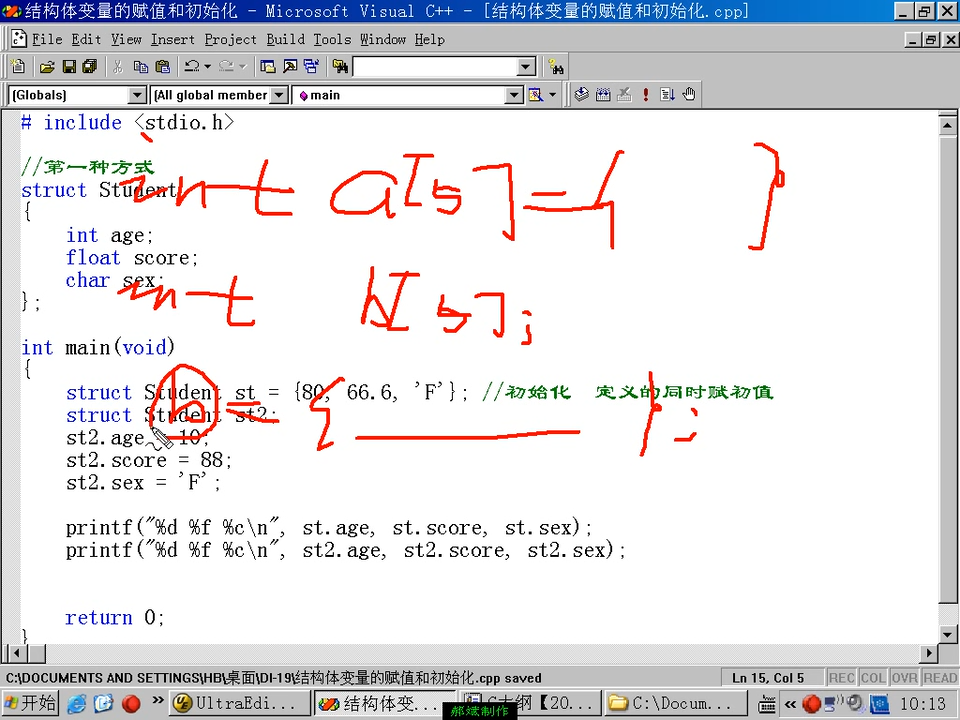Click the COL indicator in status bar
This screenshot has width=960, height=720.
coord(872,678)
